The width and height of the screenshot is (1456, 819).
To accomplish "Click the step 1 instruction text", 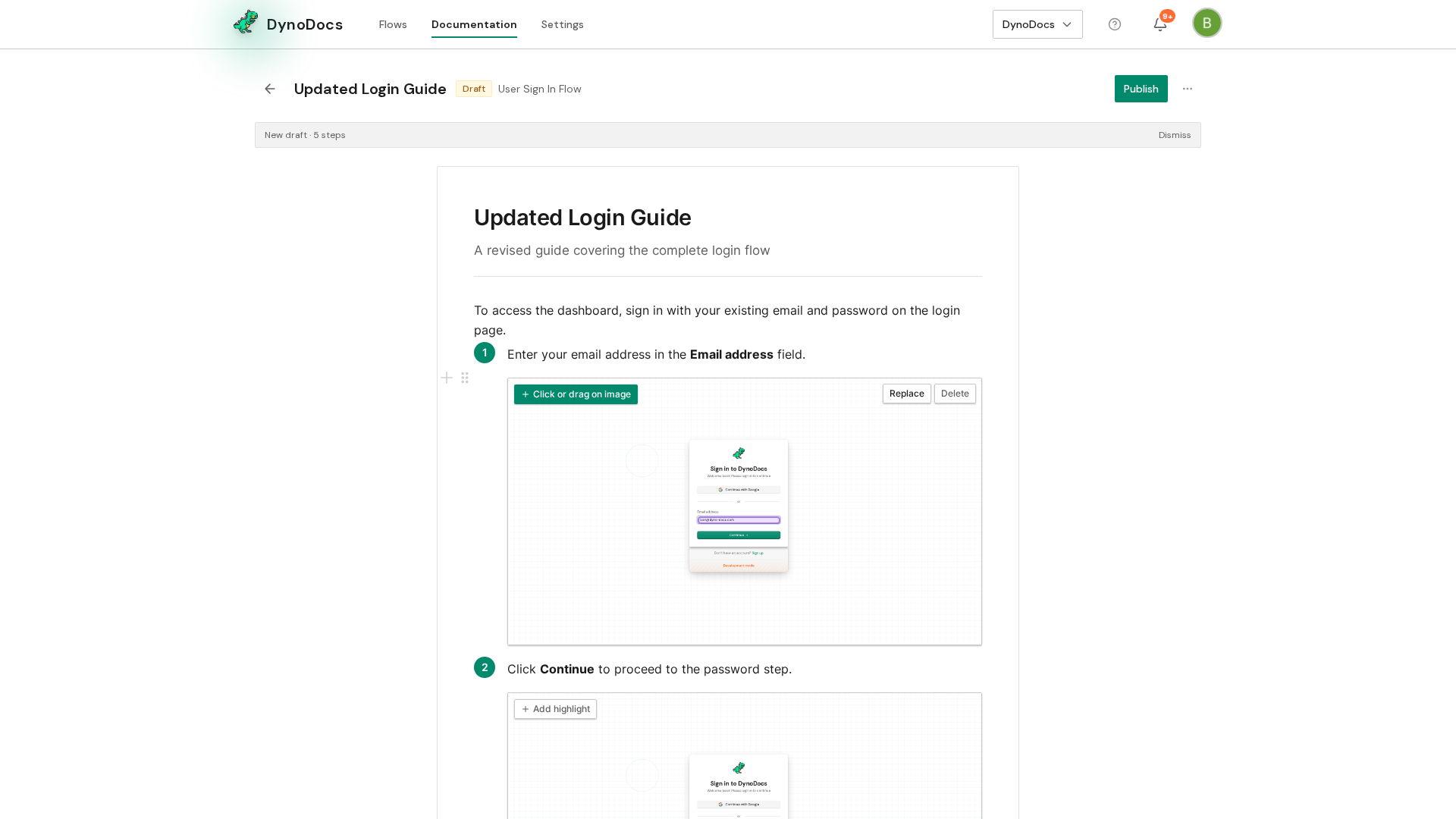I will 657,354.
